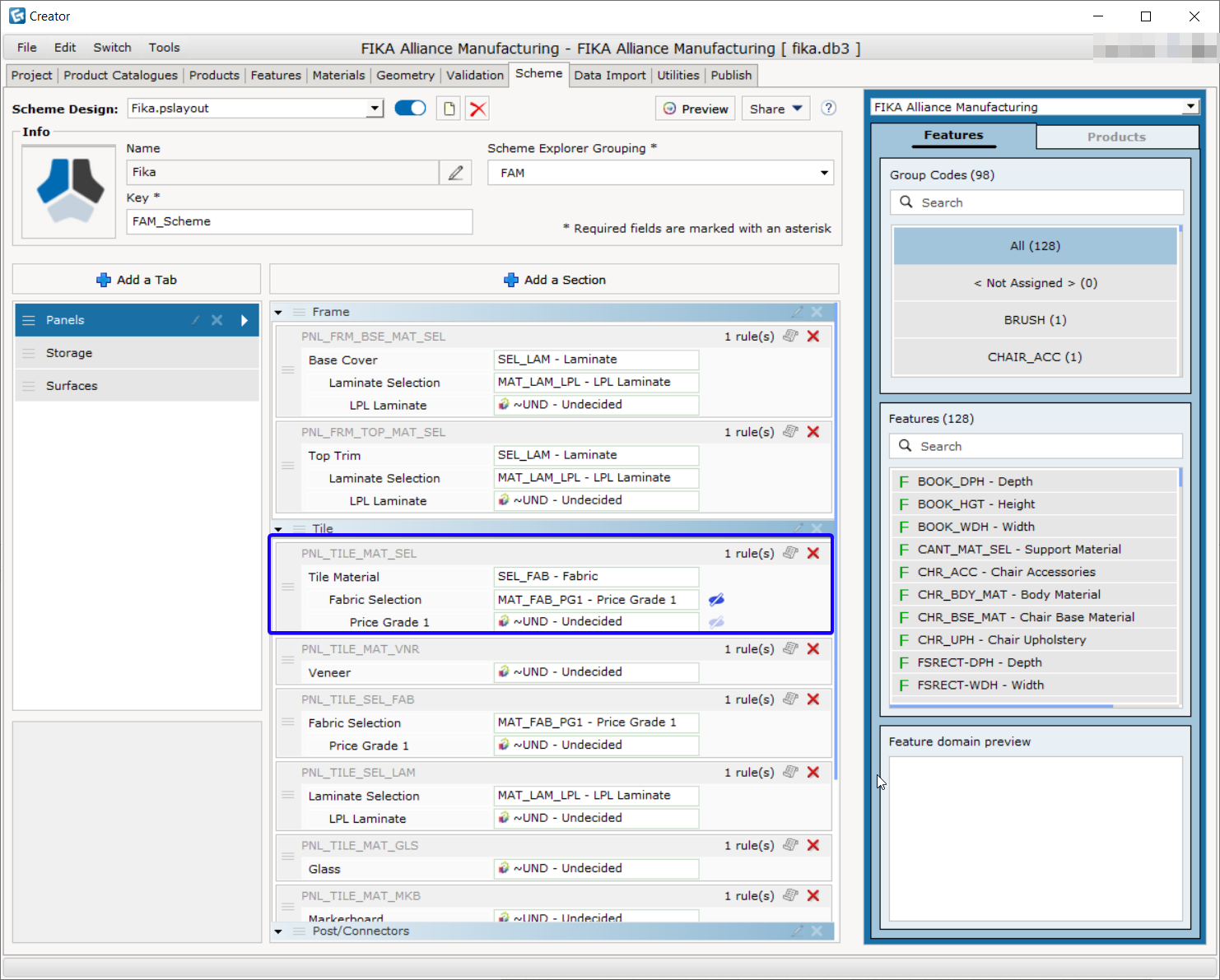Remove PNL_FRM_TOP_MAT_SEL with red X
Viewport: 1220px width, 980px height.
(813, 431)
